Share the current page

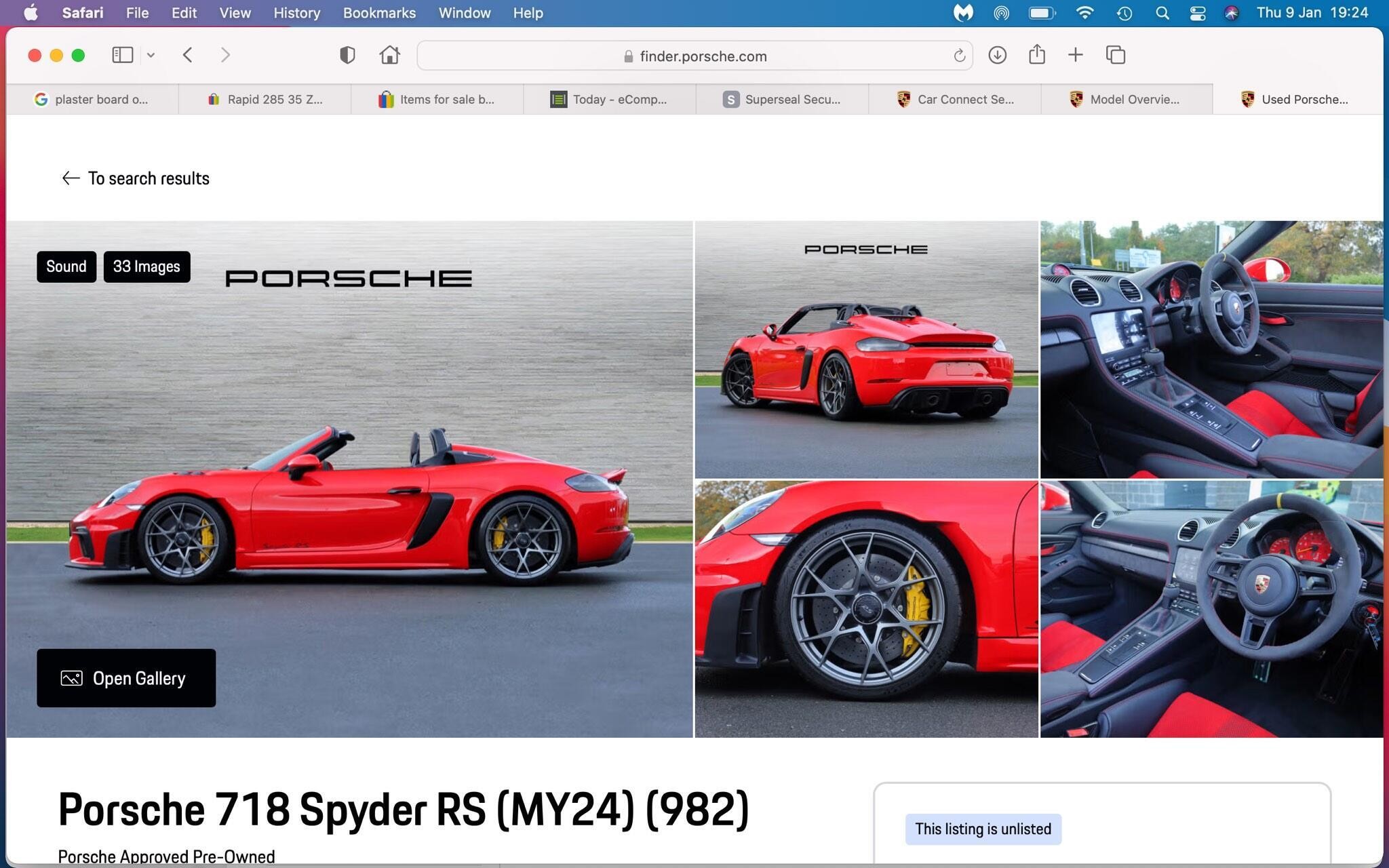[1036, 54]
